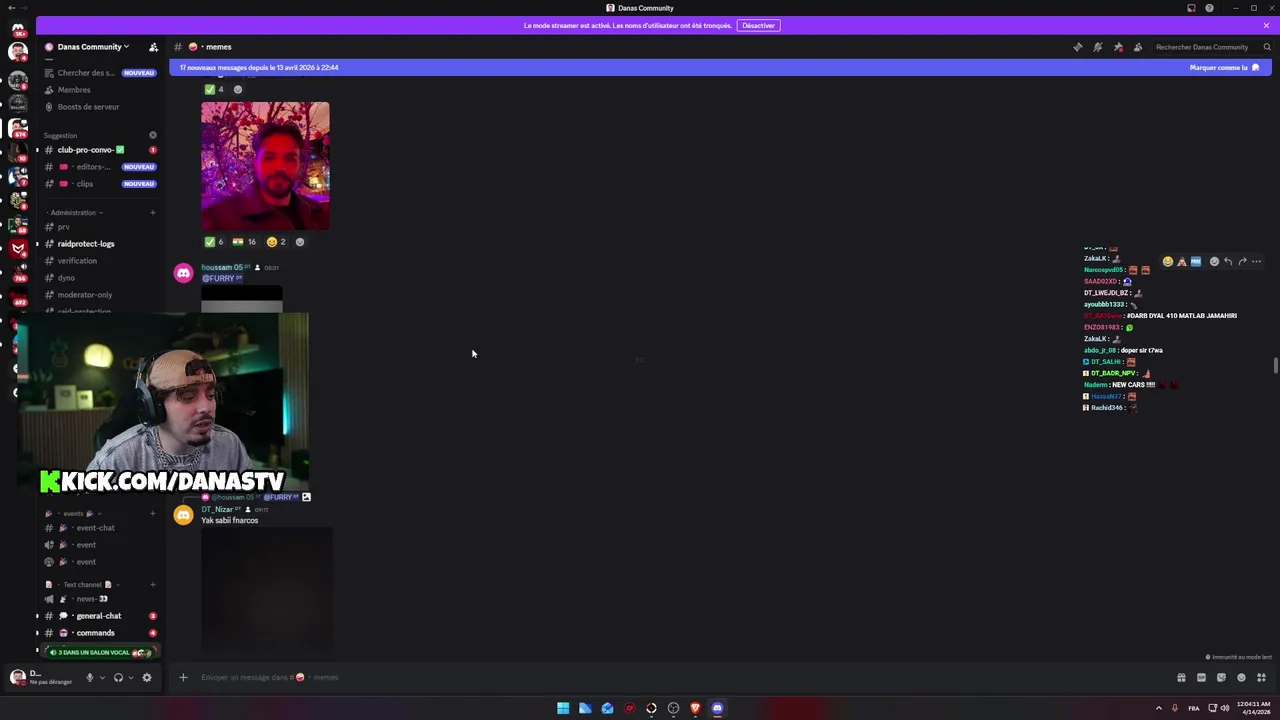This screenshot has width=1280, height=720.
Task: Open Discord inbox icon in title bar
Action: click(x=1191, y=8)
